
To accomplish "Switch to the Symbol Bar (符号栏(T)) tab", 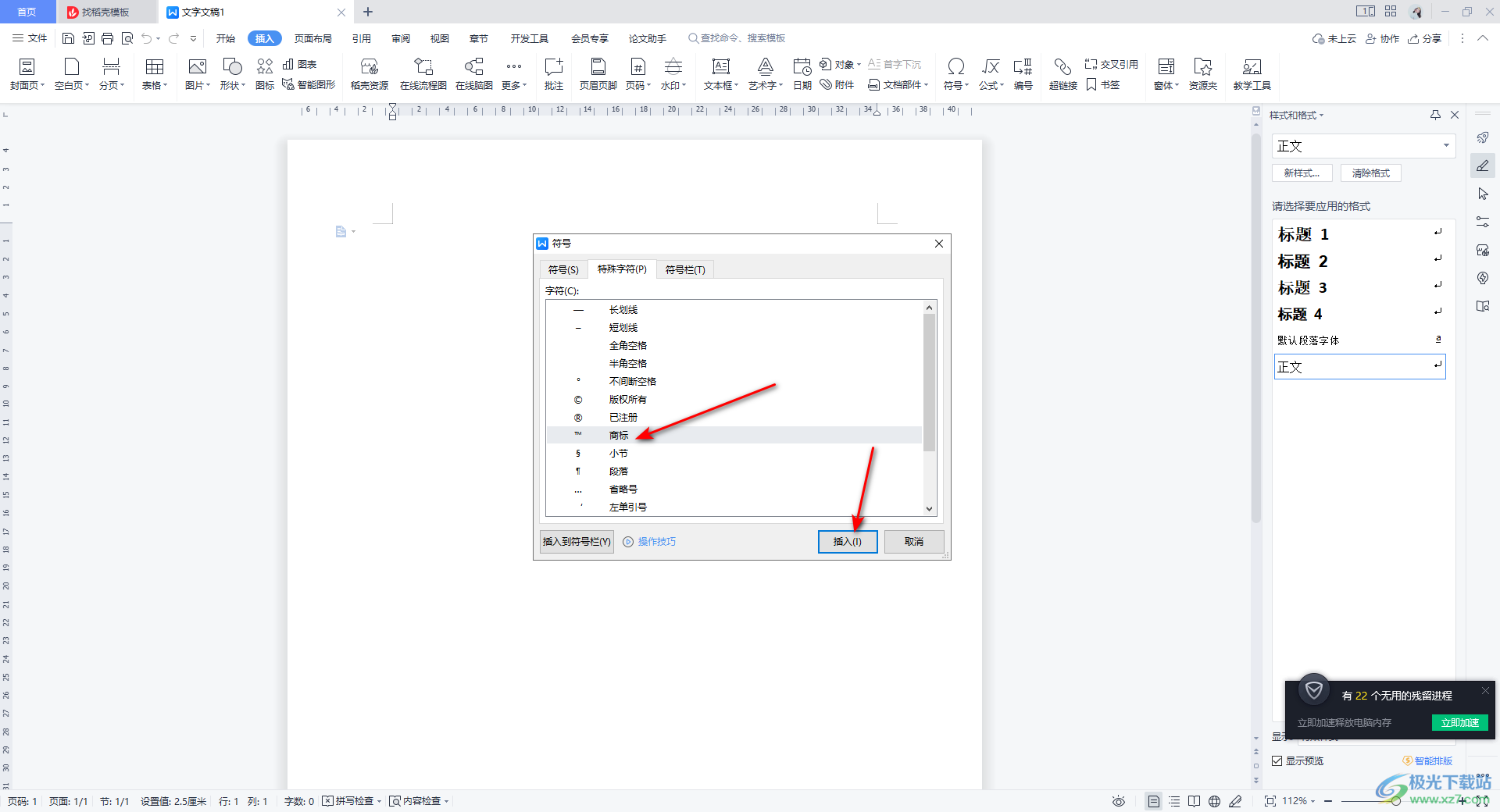I will (685, 269).
